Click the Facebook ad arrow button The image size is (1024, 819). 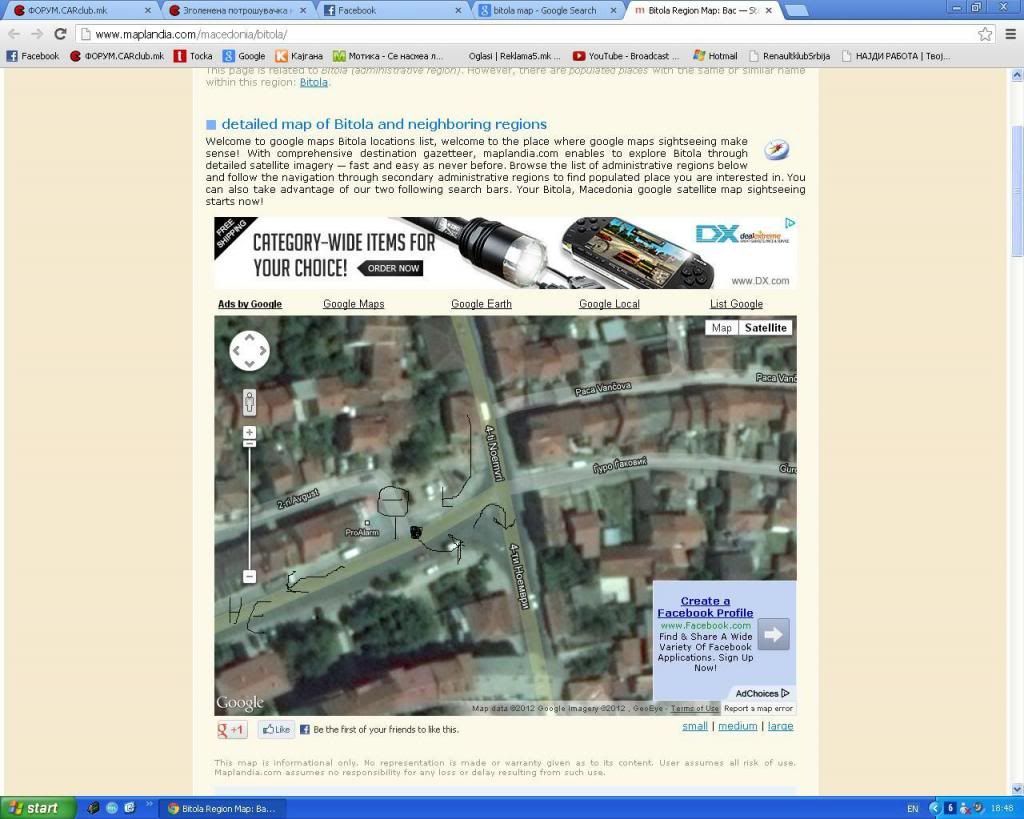773,634
